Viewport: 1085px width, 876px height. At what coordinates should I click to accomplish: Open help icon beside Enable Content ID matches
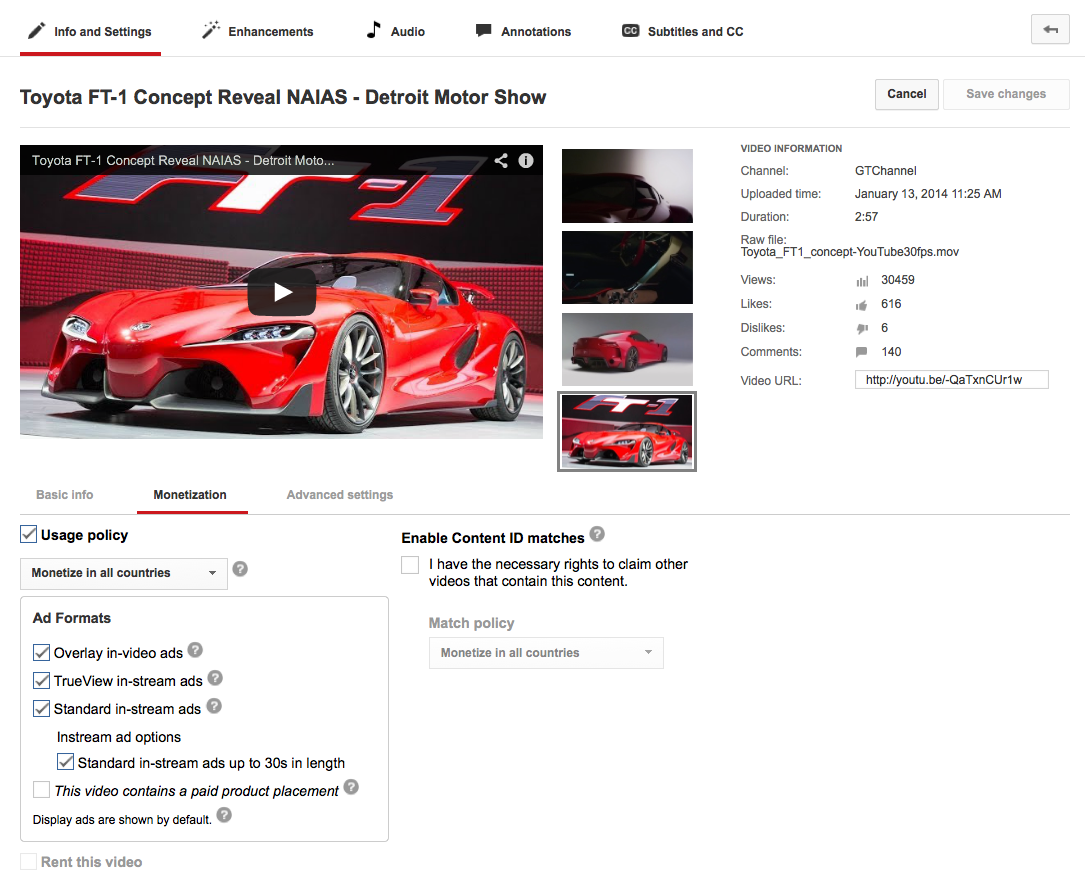[x=597, y=534]
